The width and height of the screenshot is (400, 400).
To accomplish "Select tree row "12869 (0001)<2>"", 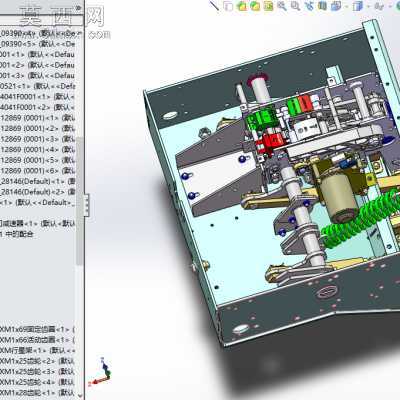I will [37, 128].
